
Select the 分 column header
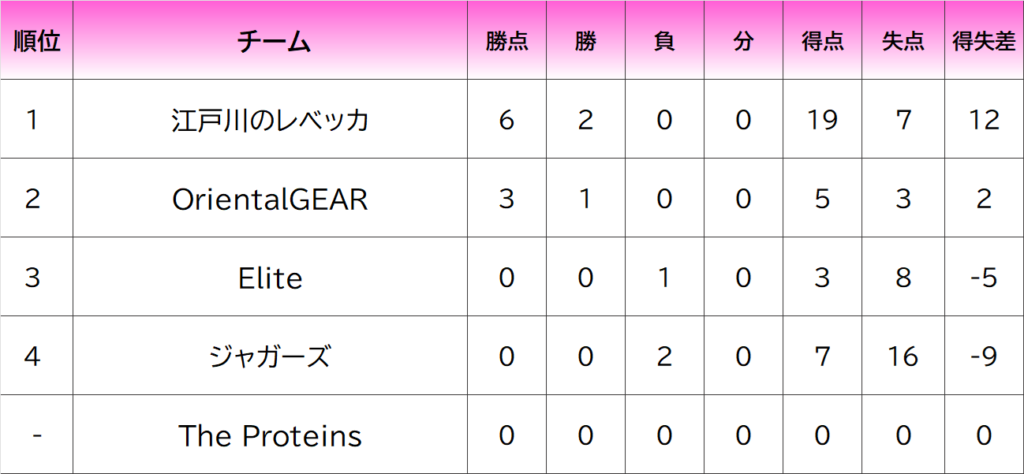(742, 42)
